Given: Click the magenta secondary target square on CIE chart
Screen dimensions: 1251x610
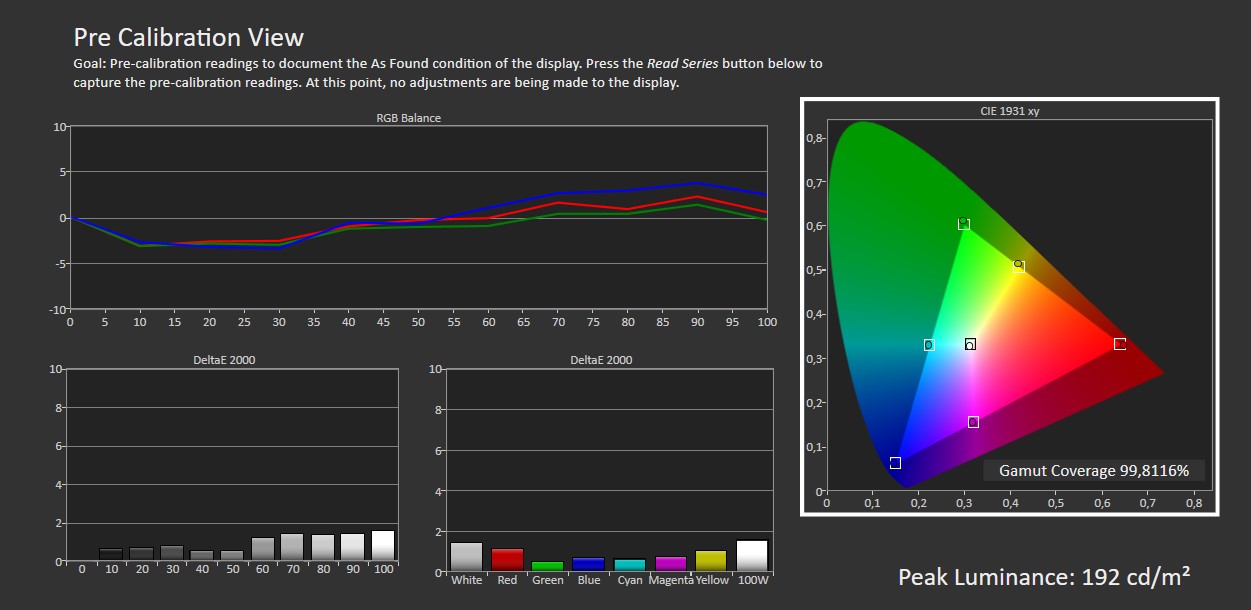Looking at the screenshot, I should [x=973, y=422].
